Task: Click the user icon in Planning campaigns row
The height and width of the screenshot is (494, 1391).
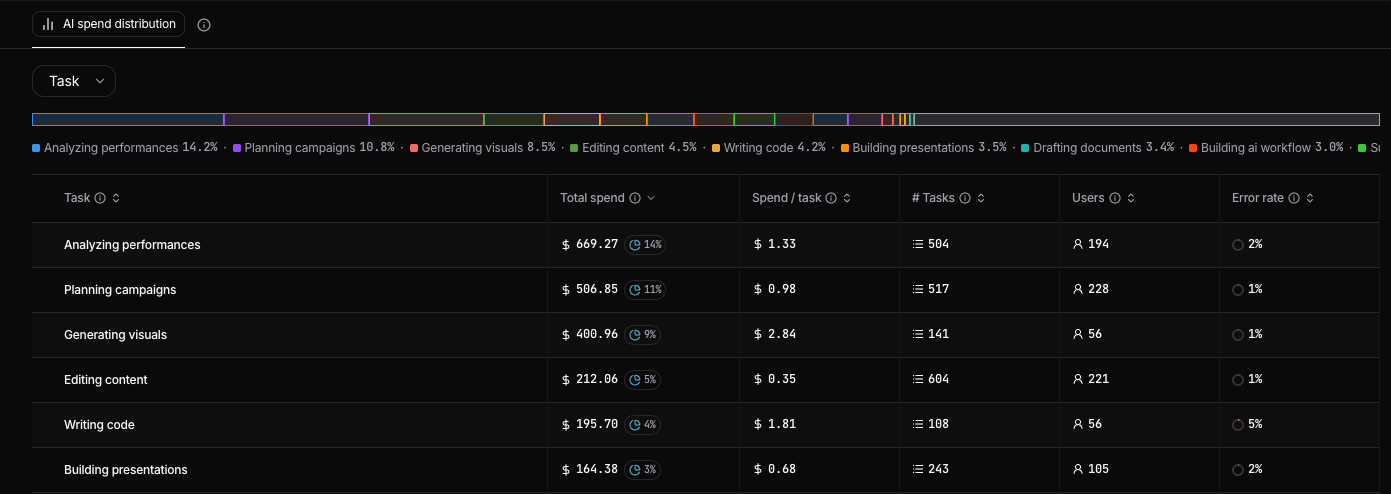Action: (x=1078, y=289)
